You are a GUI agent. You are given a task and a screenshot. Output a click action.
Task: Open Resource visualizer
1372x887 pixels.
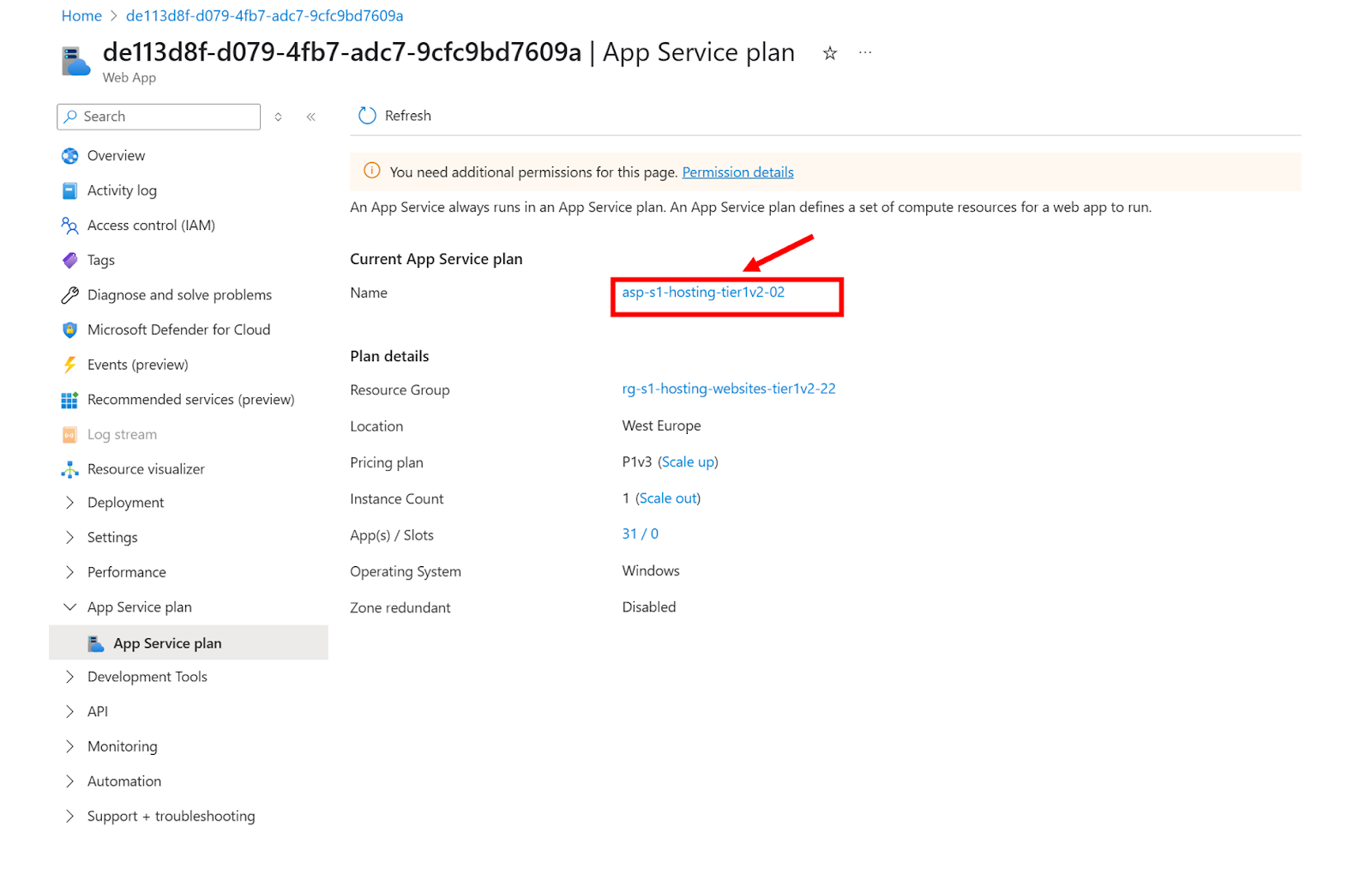coord(146,469)
